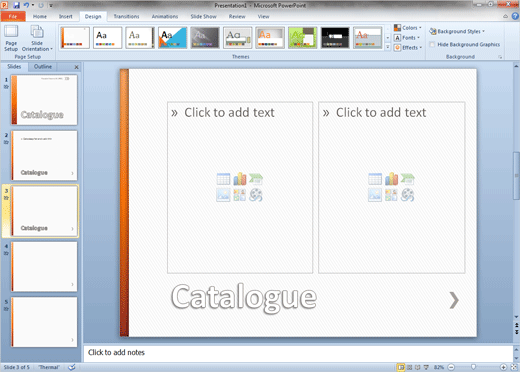
Task: Click the Undo icon in the quick access toolbar
Action: point(26,5)
